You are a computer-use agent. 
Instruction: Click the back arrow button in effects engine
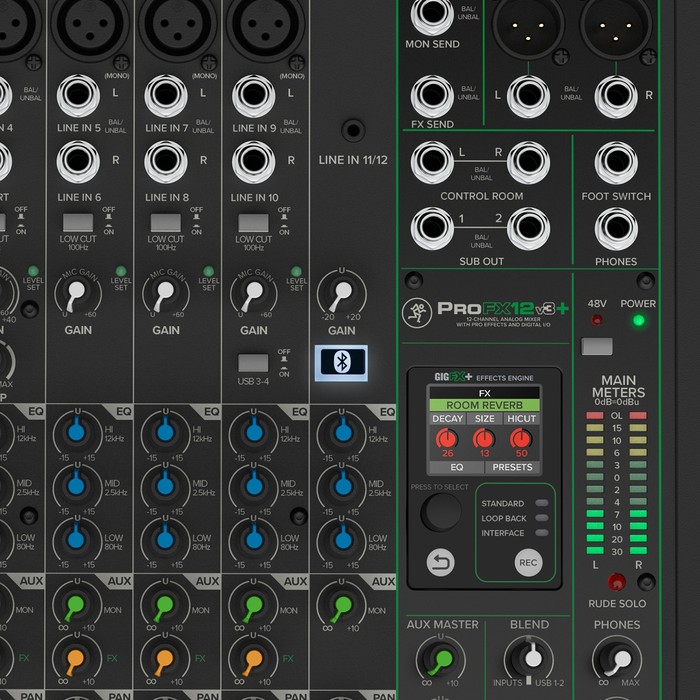441,562
